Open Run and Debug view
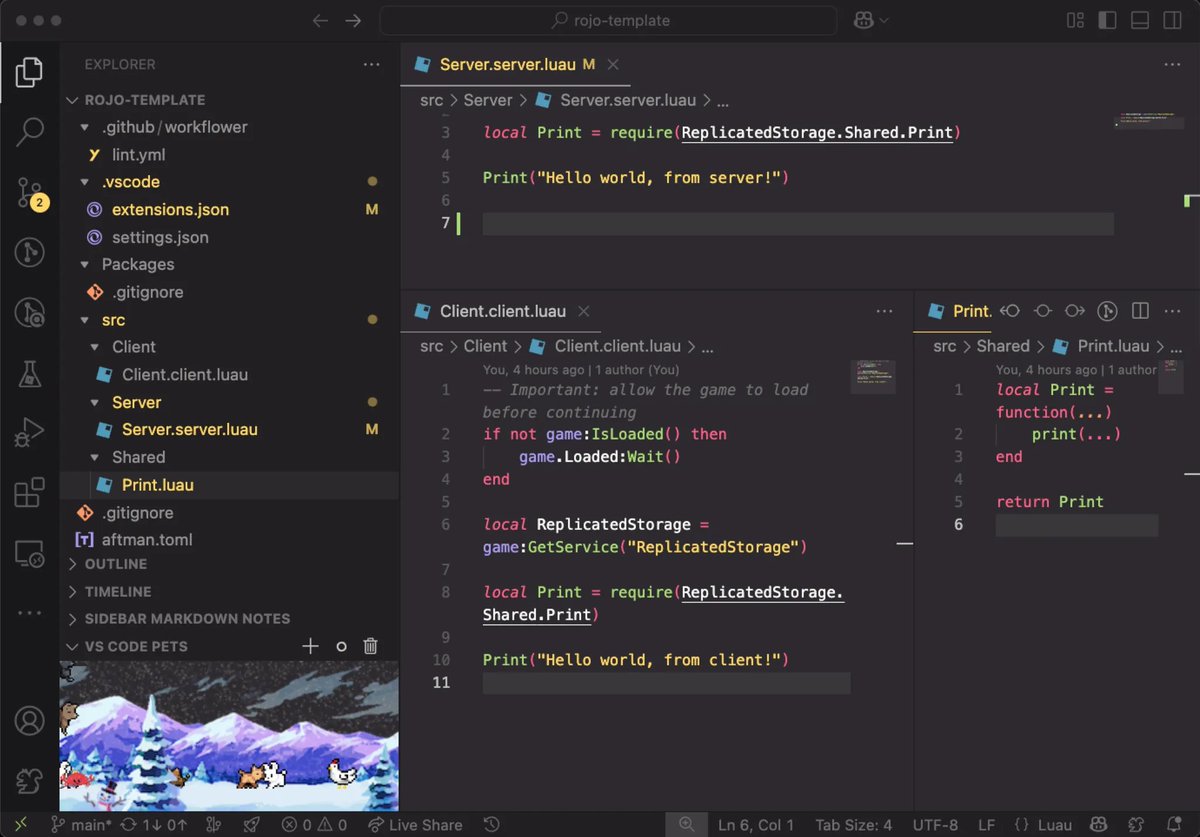This screenshot has height=837, width=1200. [30, 433]
